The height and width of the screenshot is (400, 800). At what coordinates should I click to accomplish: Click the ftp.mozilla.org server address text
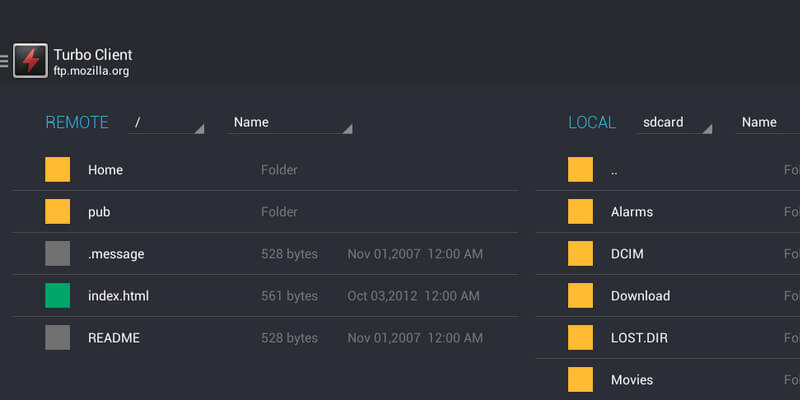(91, 72)
